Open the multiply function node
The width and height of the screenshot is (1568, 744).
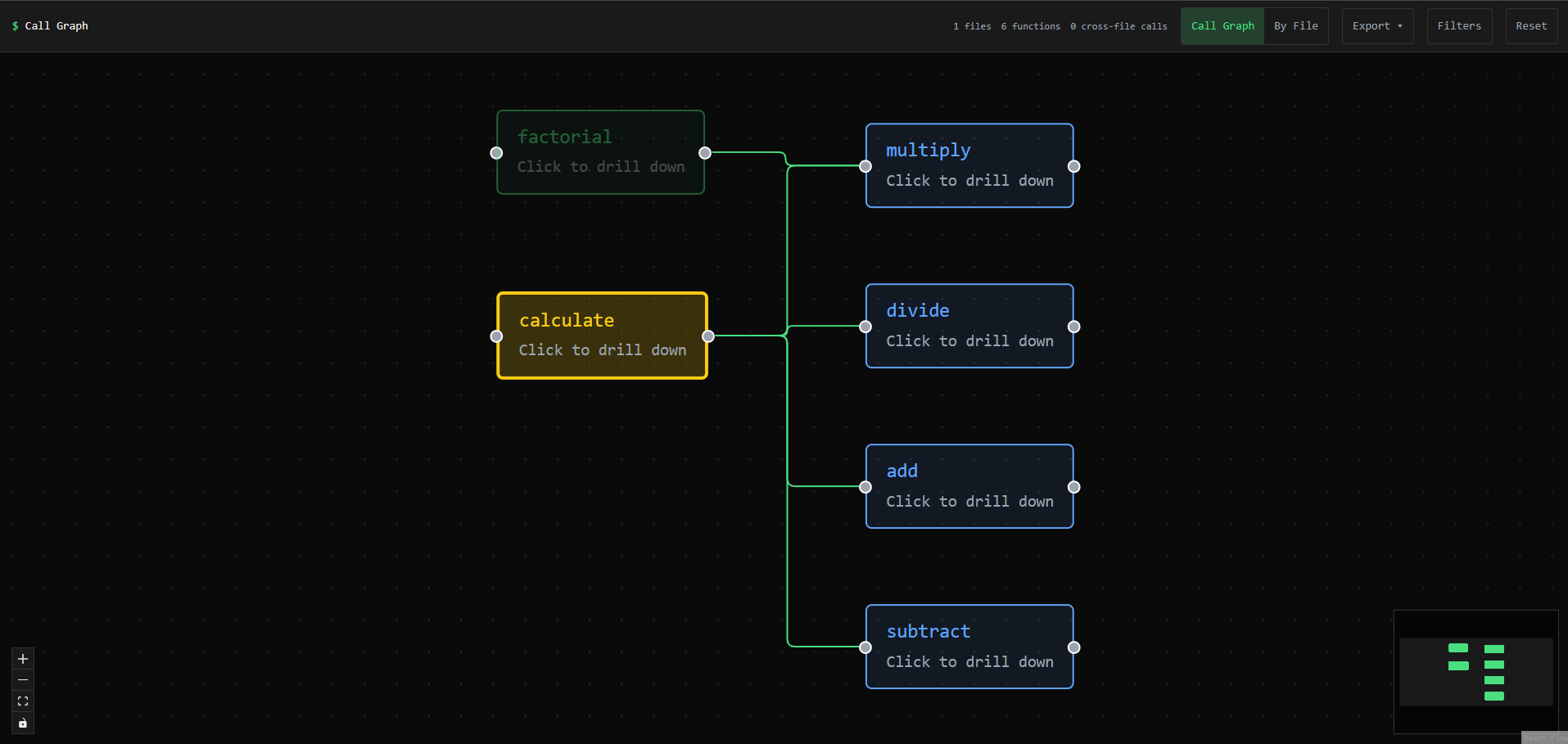point(969,165)
